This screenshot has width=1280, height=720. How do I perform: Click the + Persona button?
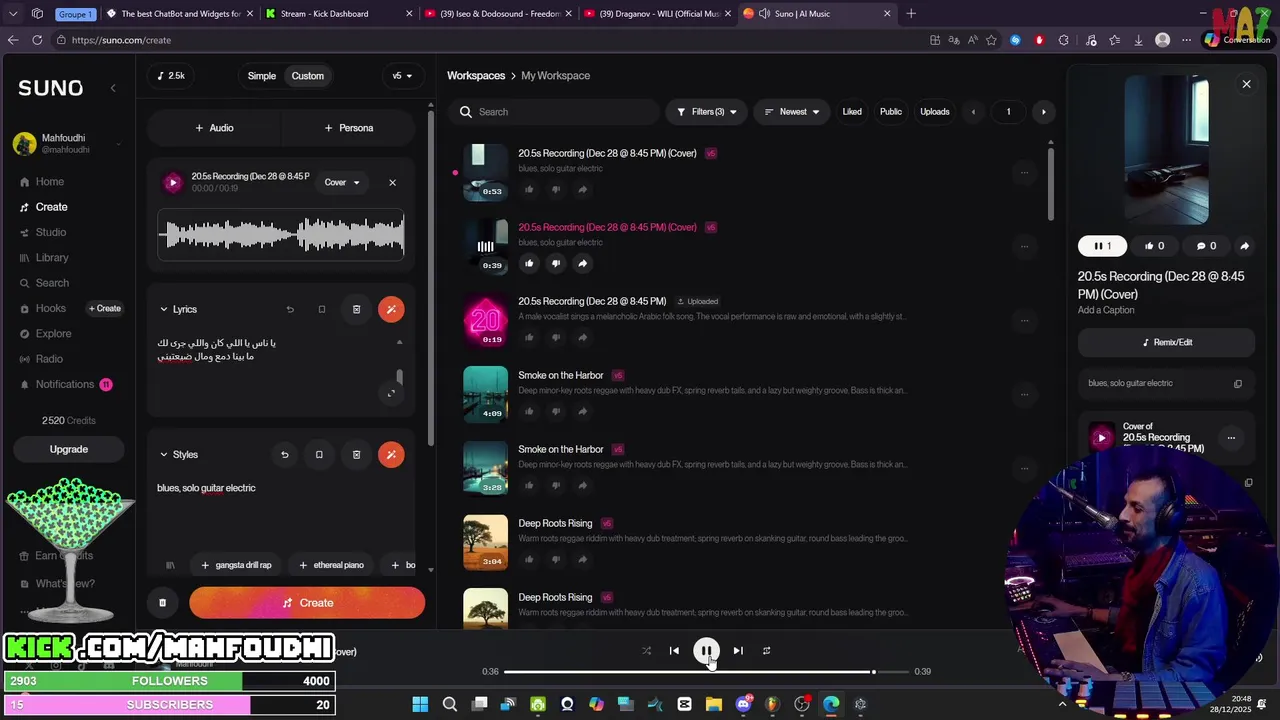[x=349, y=128]
